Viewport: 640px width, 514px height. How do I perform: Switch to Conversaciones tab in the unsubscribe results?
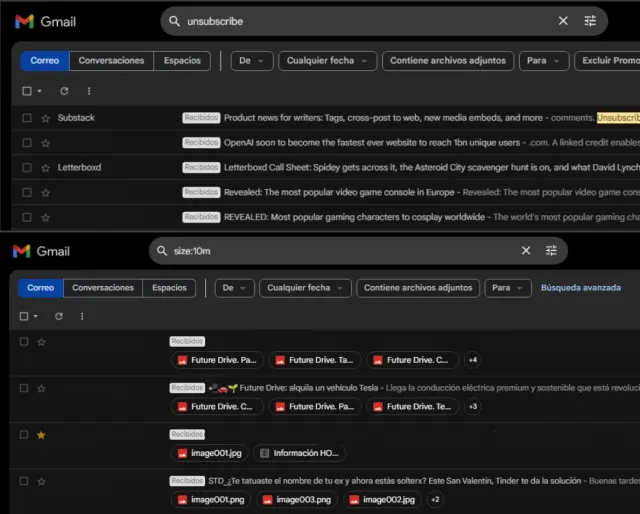(111, 61)
